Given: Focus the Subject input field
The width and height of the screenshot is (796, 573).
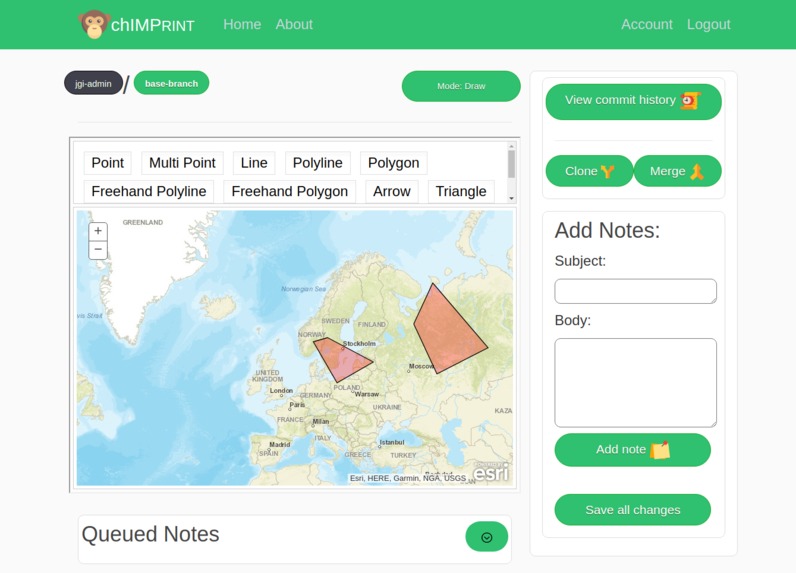Looking at the screenshot, I should pos(636,291).
